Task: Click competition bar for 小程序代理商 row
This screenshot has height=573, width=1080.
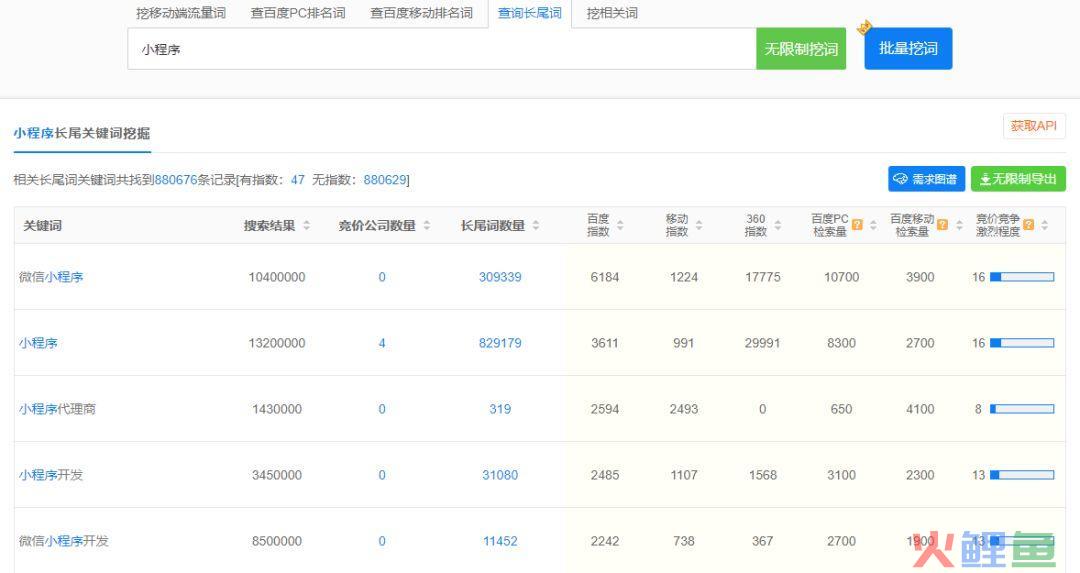Action: click(1022, 409)
